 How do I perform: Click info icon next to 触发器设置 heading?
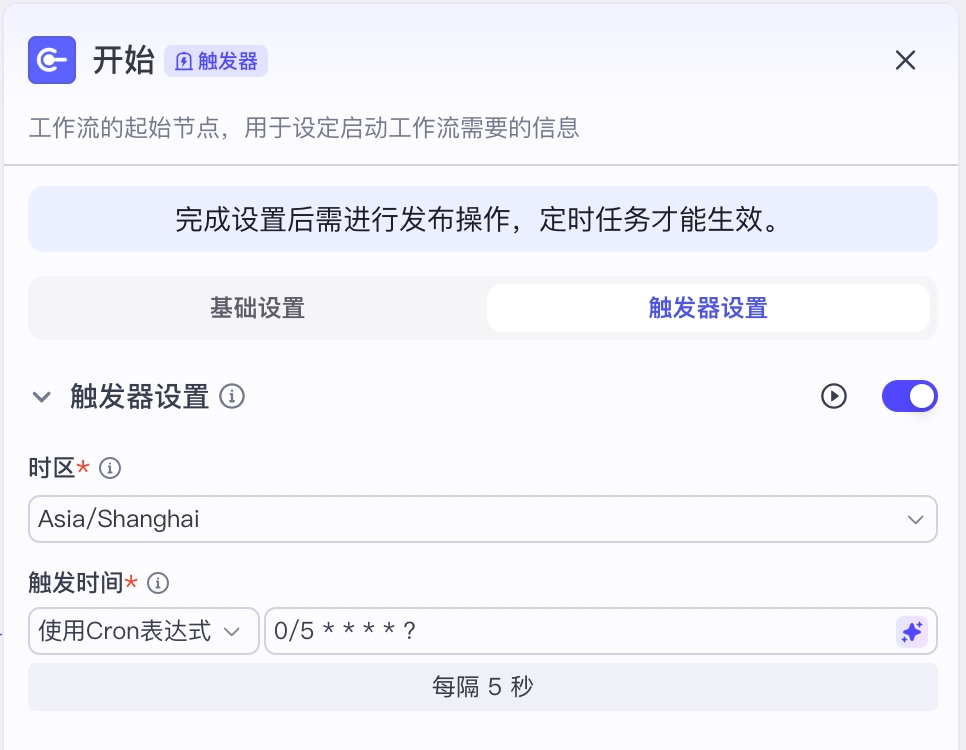232,396
